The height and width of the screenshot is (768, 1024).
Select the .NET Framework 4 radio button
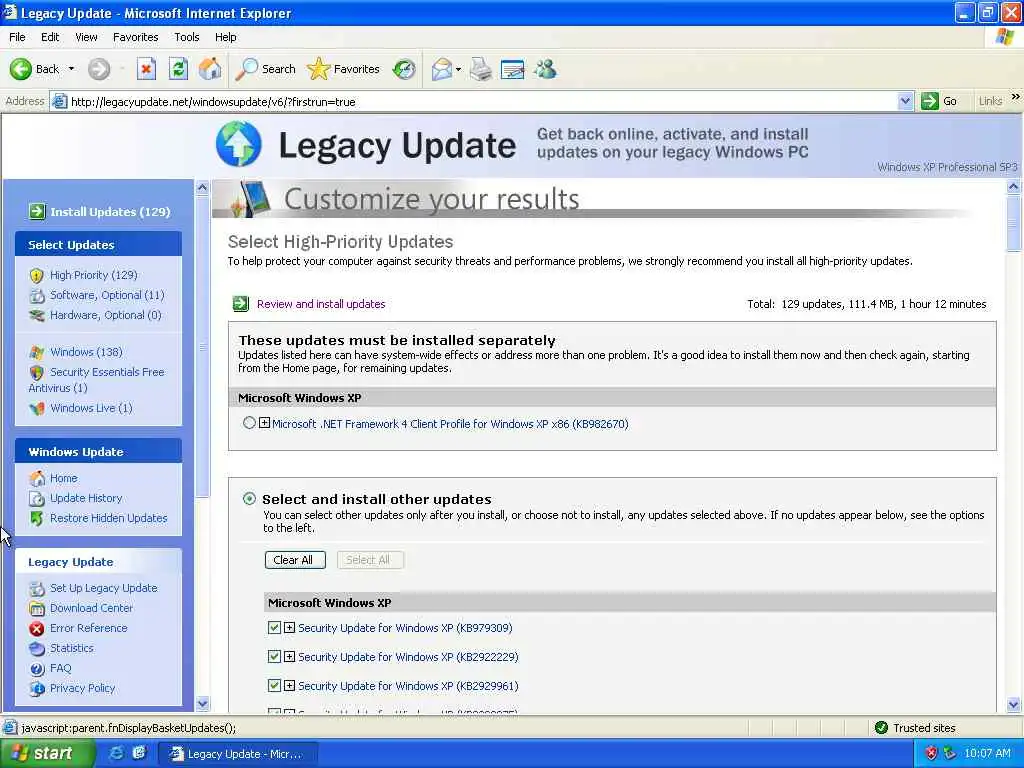[x=249, y=423]
